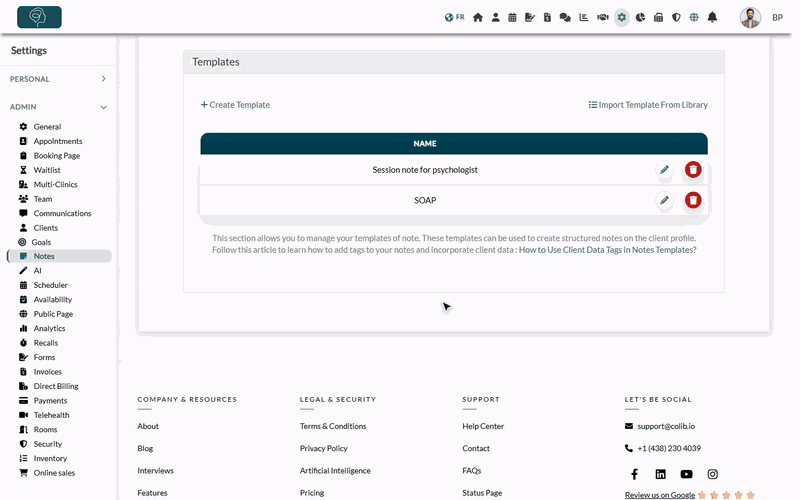This screenshot has width=800, height=500.
Task: Switch language to FR
Action: pyautogui.click(x=455, y=17)
